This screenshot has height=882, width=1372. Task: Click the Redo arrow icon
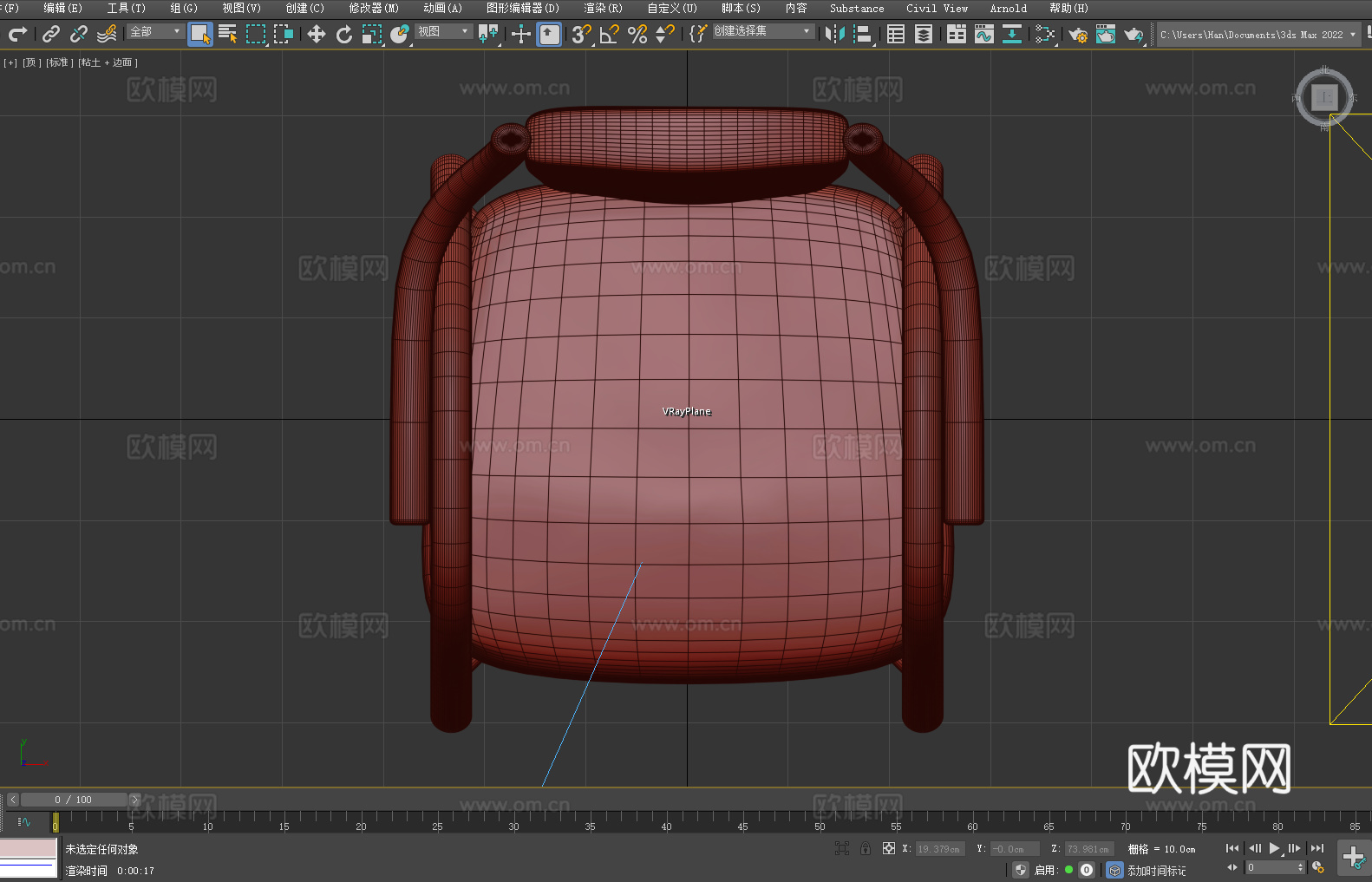pyautogui.click(x=17, y=34)
